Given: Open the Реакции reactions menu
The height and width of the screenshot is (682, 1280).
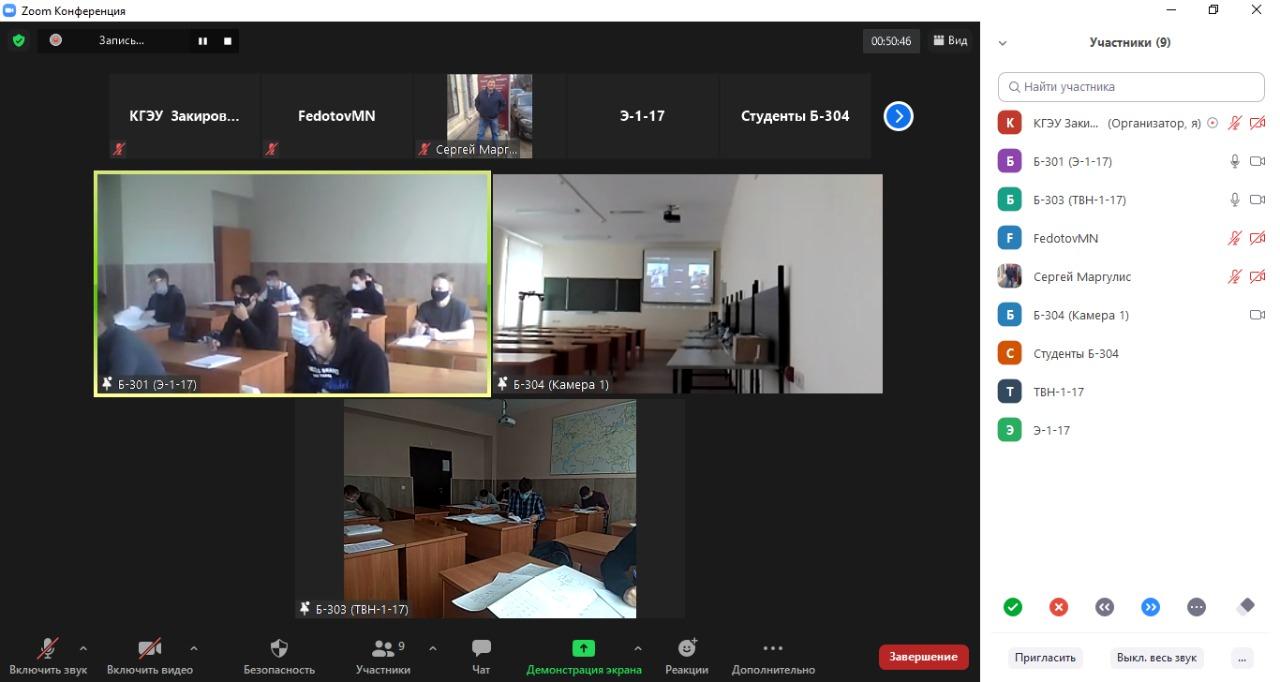Looking at the screenshot, I should [x=686, y=656].
